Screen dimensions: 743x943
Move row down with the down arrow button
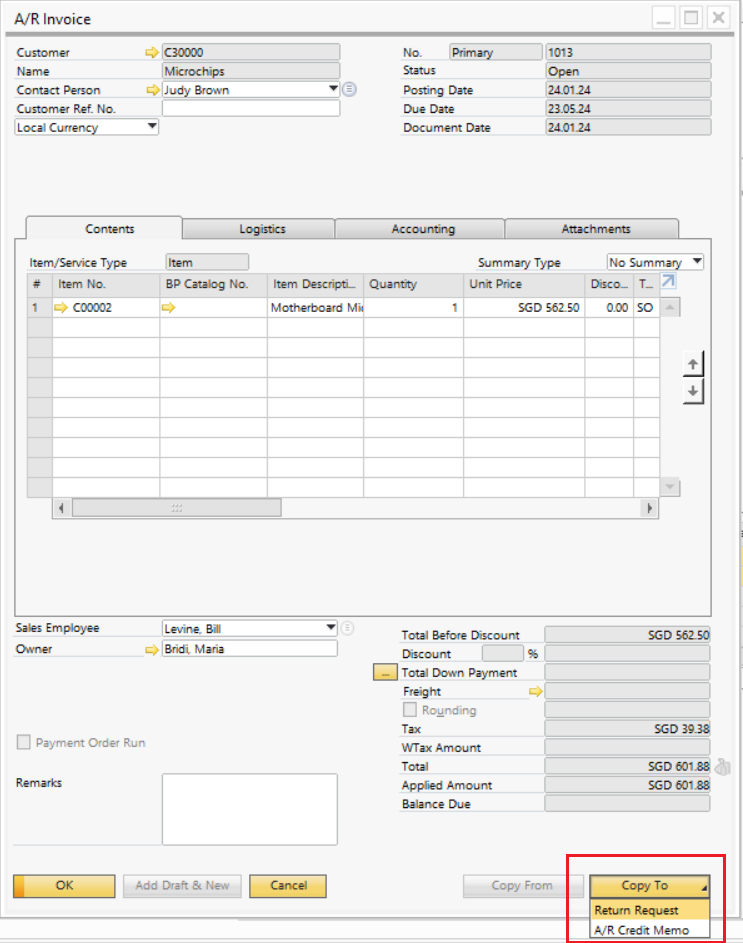(x=693, y=391)
